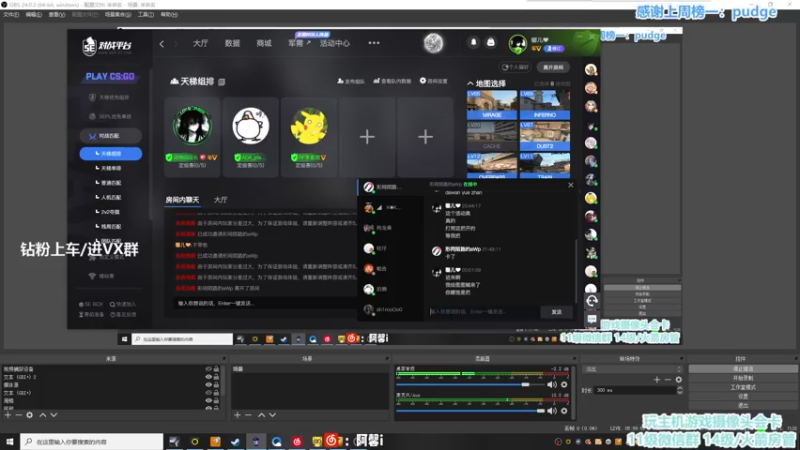The width and height of the screenshot is (800, 450).
Task: Add a new source with the plus icon
Action: coord(8,415)
